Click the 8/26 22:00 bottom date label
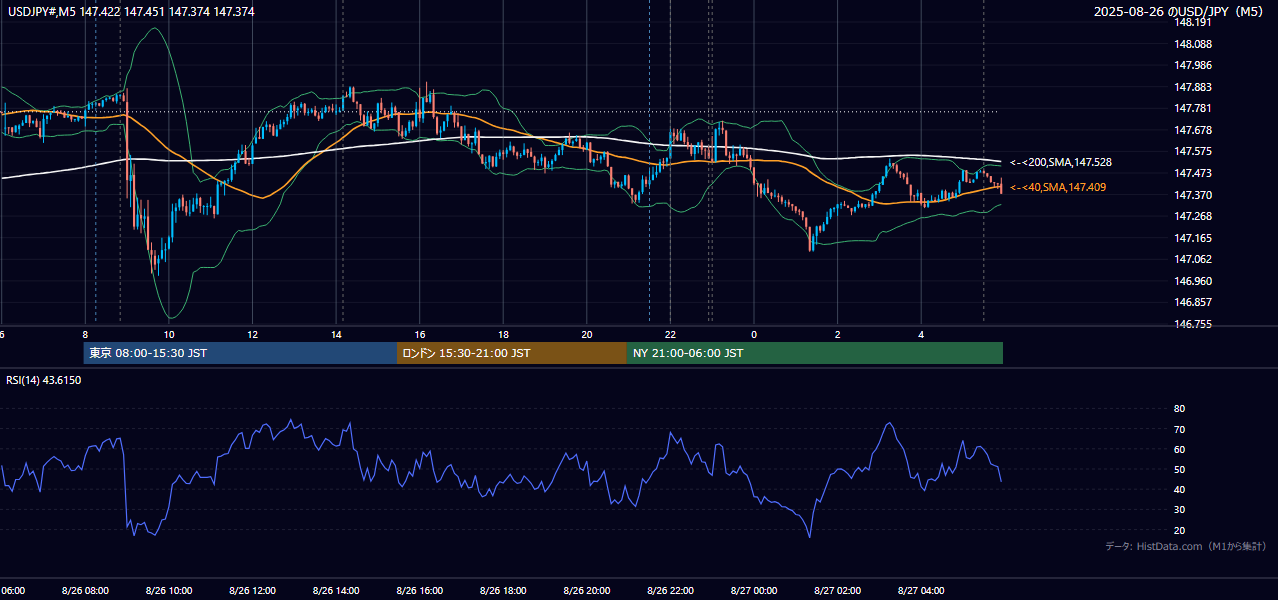This screenshot has width=1278, height=600. pos(670,591)
